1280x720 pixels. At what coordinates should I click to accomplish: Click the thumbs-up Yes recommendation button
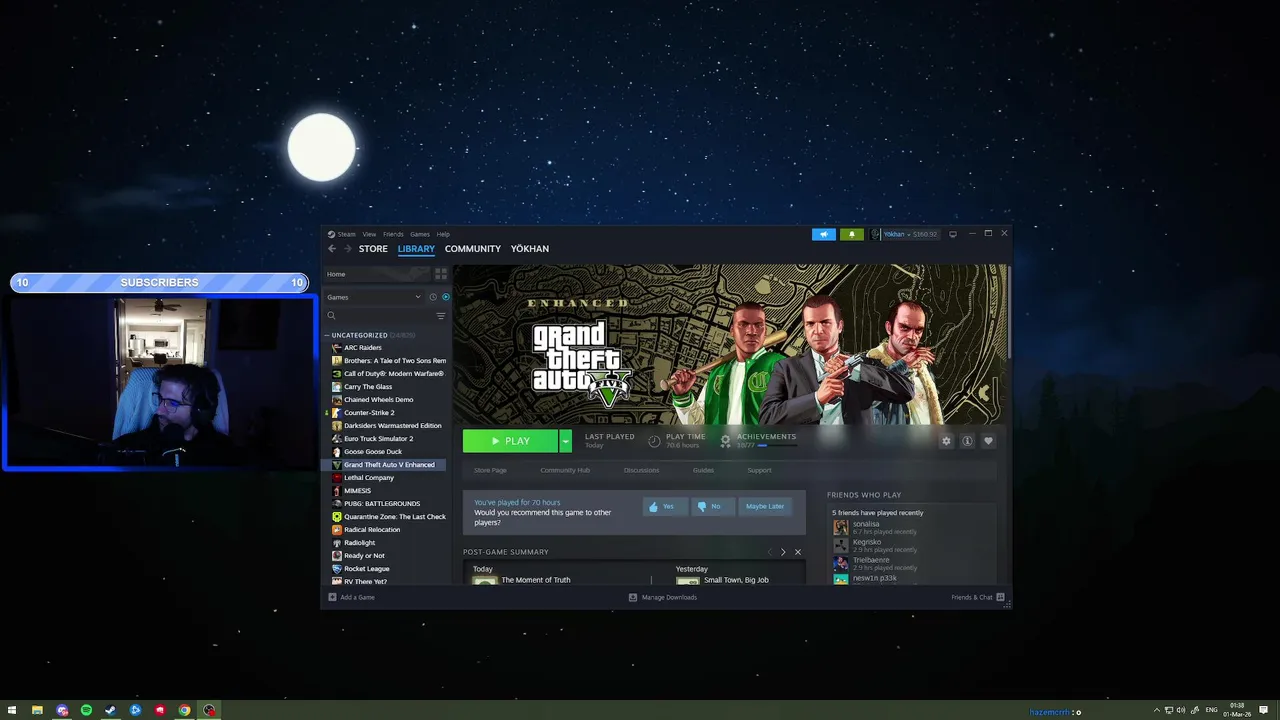click(664, 507)
